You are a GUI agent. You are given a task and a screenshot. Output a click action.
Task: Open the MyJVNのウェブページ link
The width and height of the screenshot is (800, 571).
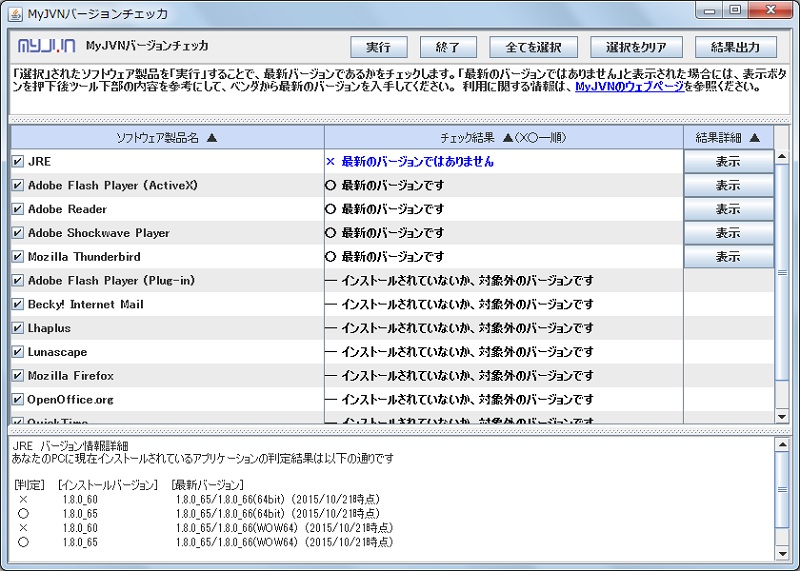pyautogui.click(x=630, y=86)
